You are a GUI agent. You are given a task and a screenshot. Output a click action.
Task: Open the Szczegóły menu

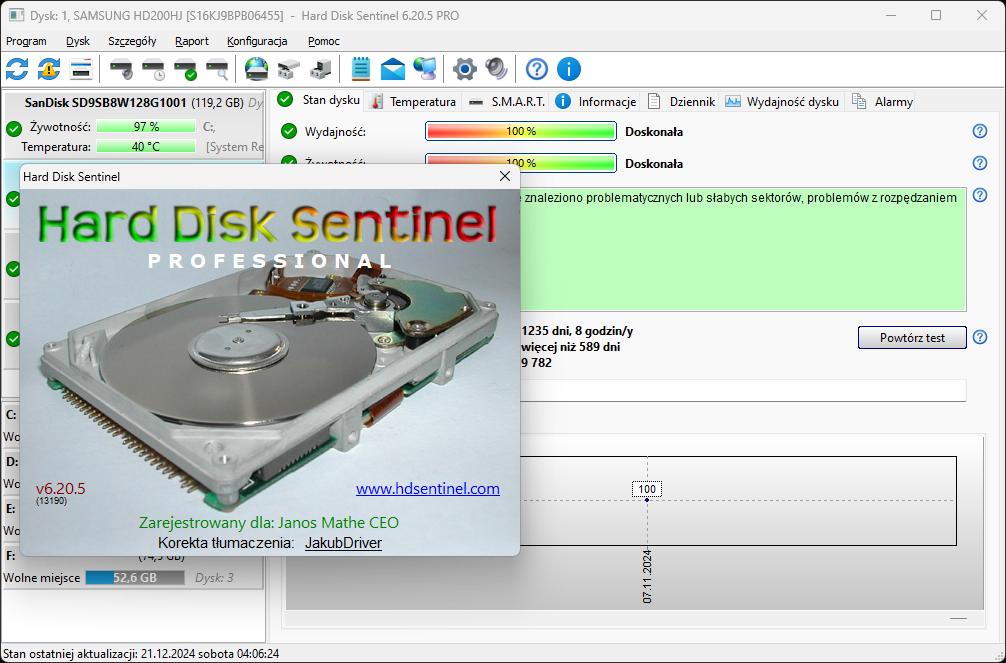132,41
